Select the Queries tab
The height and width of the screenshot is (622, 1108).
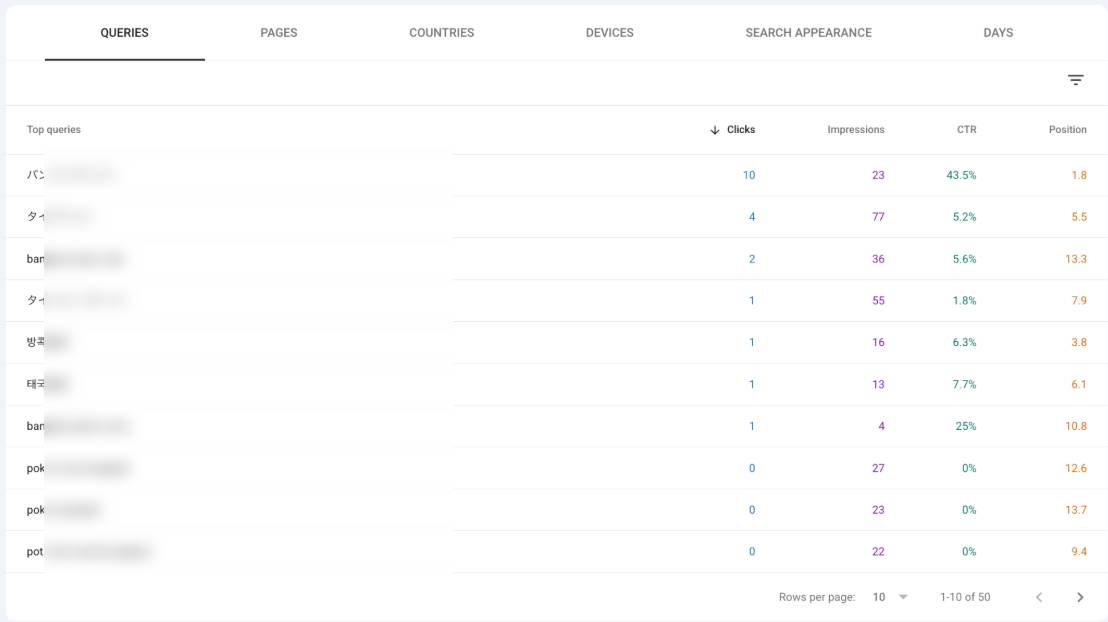[124, 33]
